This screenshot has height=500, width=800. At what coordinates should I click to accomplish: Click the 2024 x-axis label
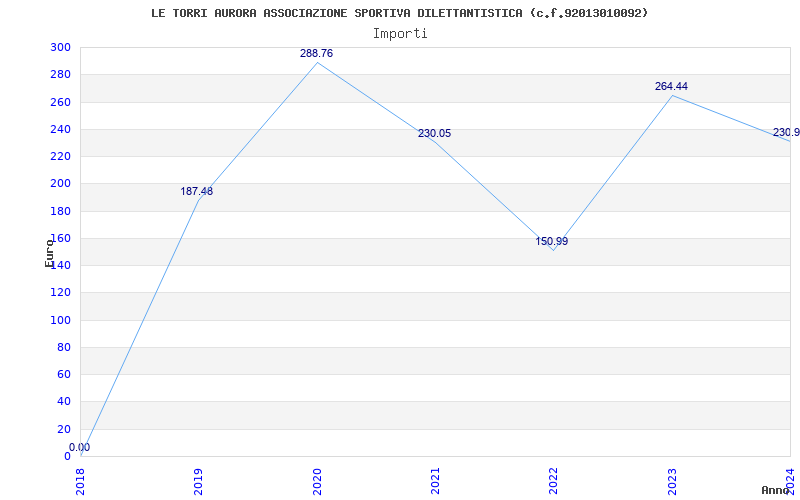790,481
